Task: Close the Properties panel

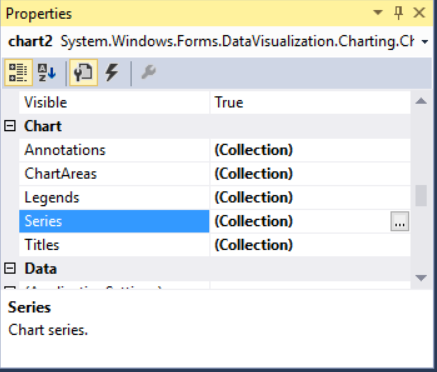Action: pos(419,13)
